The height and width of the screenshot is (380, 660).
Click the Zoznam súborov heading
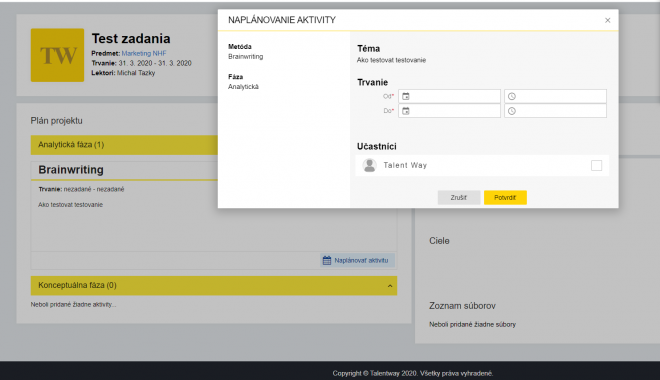tap(462, 306)
